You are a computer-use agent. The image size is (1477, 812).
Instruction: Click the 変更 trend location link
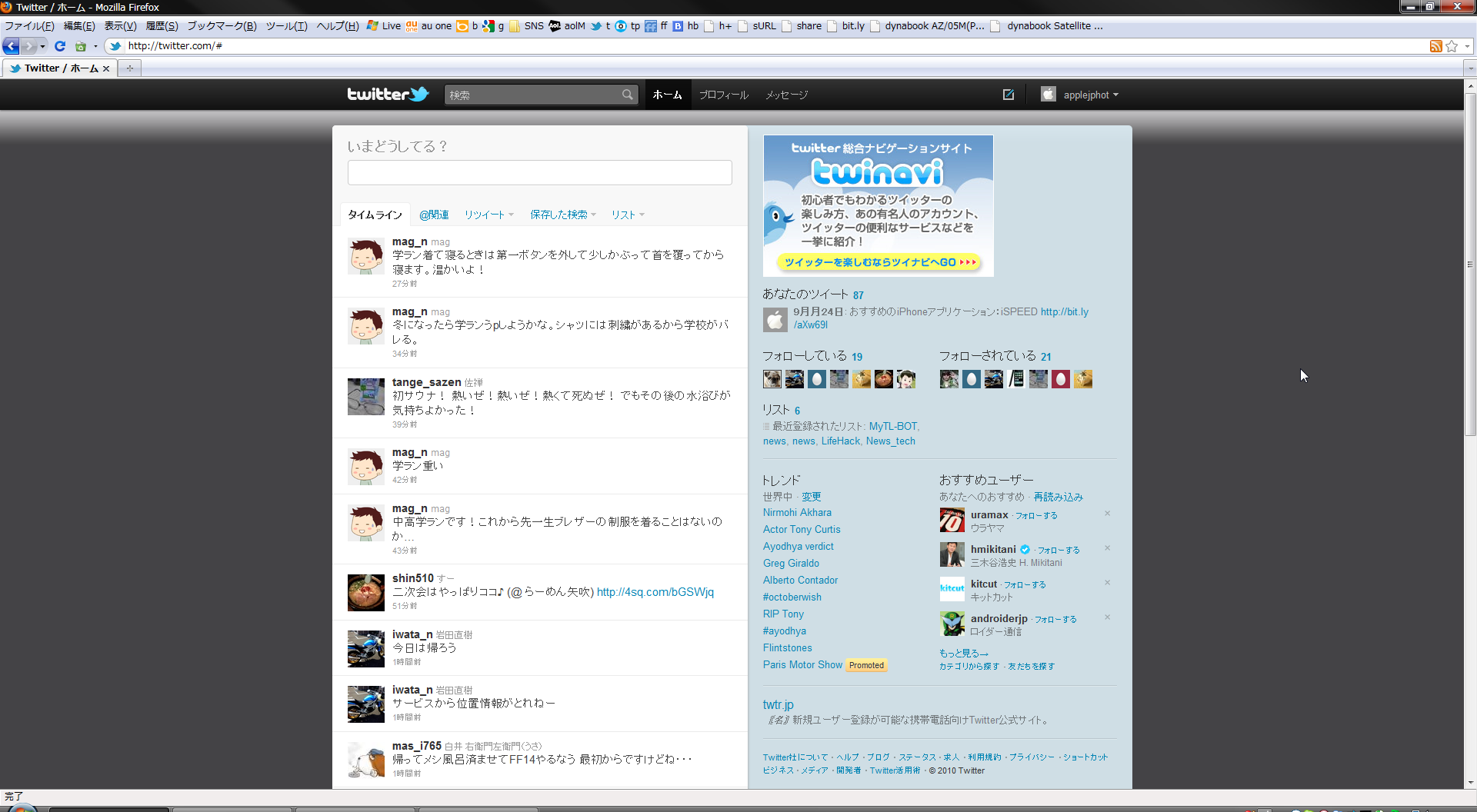pos(811,497)
